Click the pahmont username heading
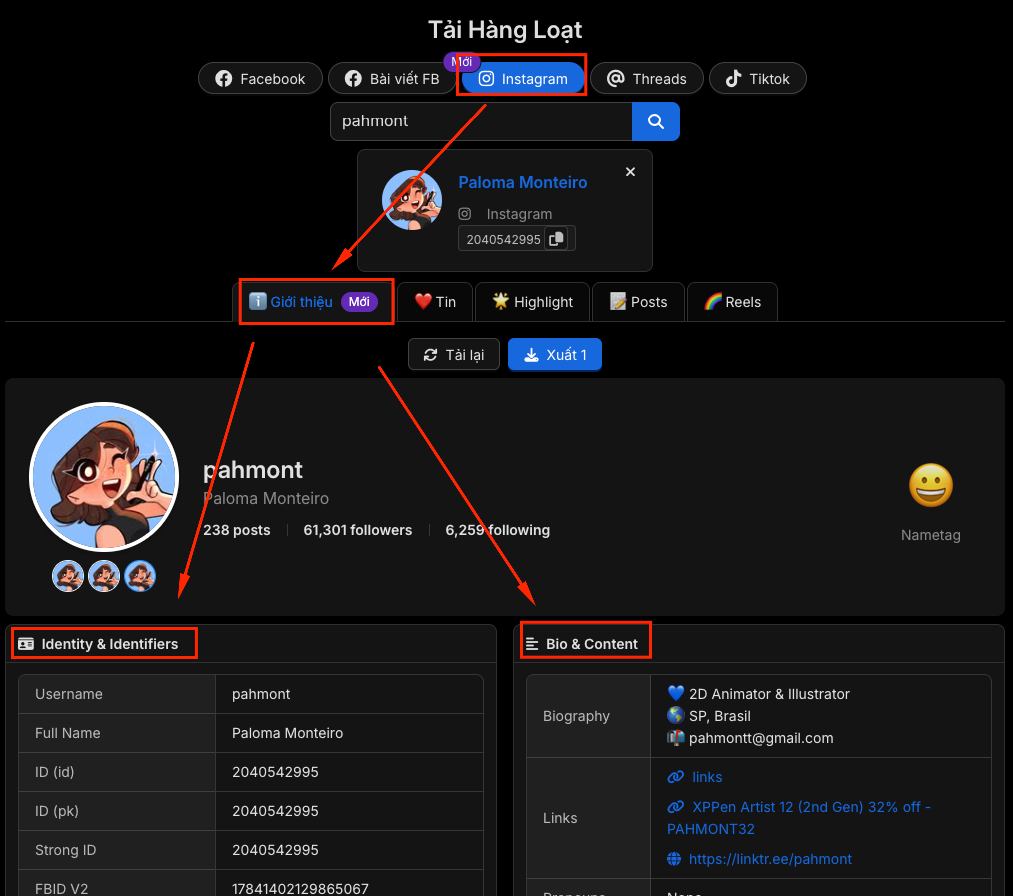The width and height of the screenshot is (1013, 896). (x=253, y=470)
